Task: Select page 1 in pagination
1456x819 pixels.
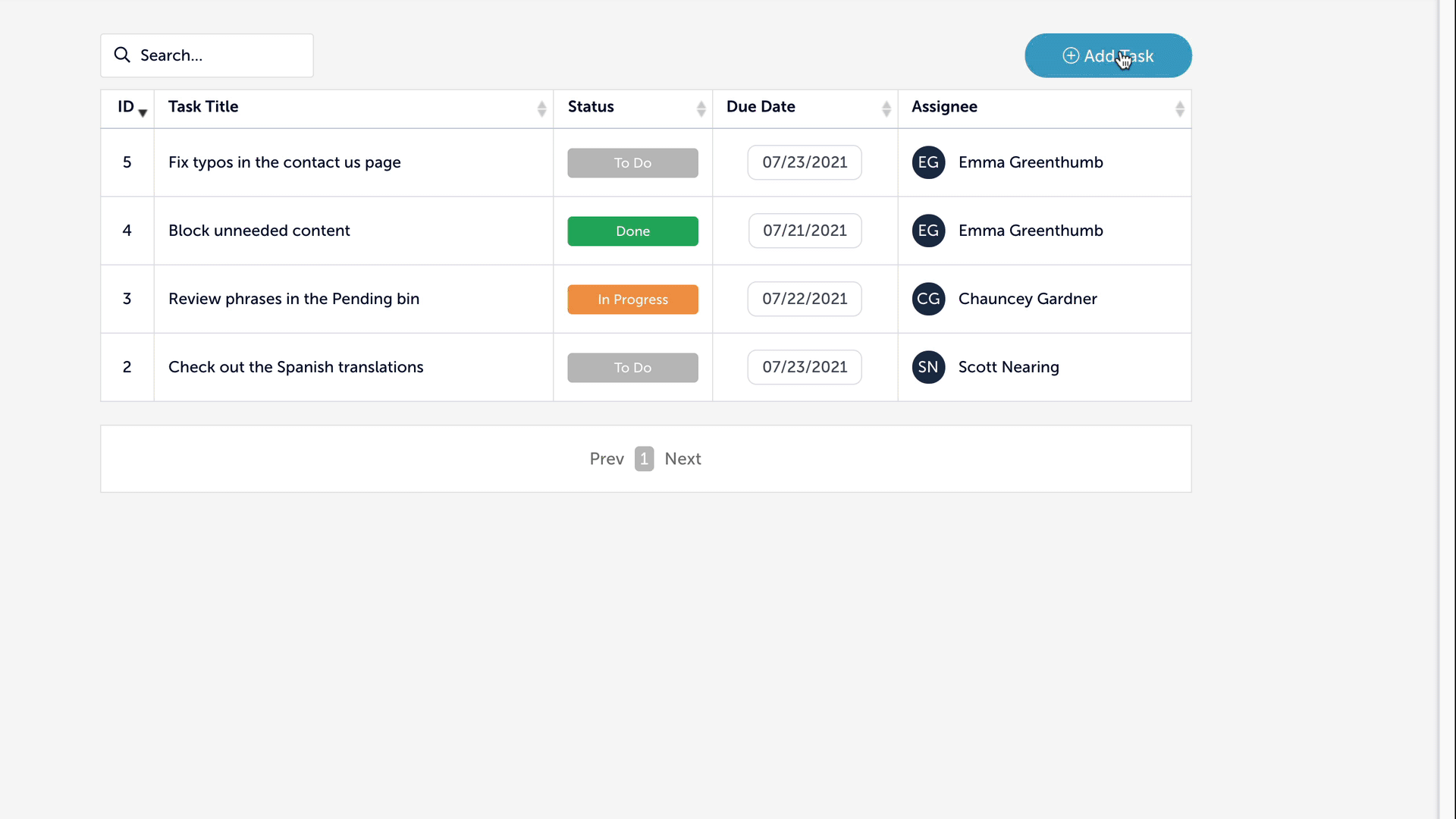Action: [x=644, y=459]
